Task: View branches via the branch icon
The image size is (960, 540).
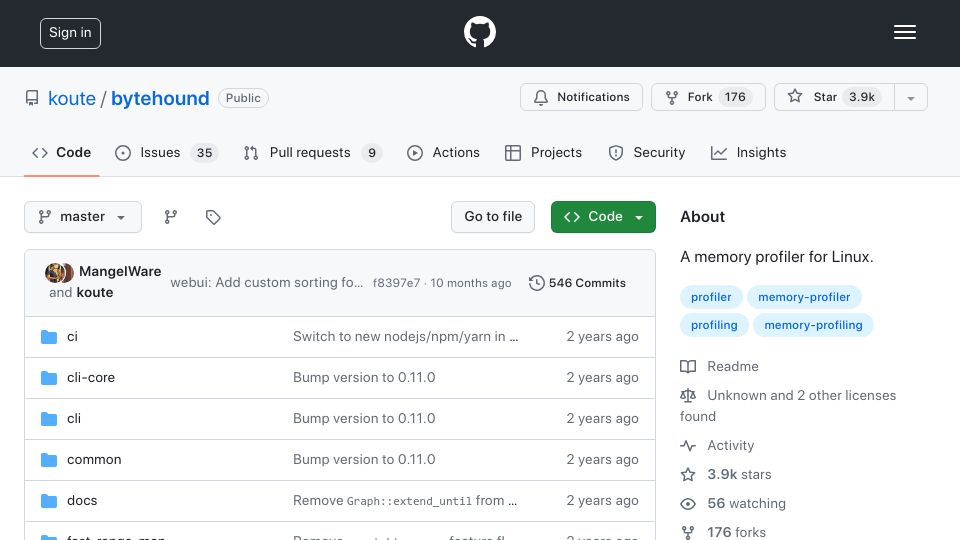Action: pos(171,217)
